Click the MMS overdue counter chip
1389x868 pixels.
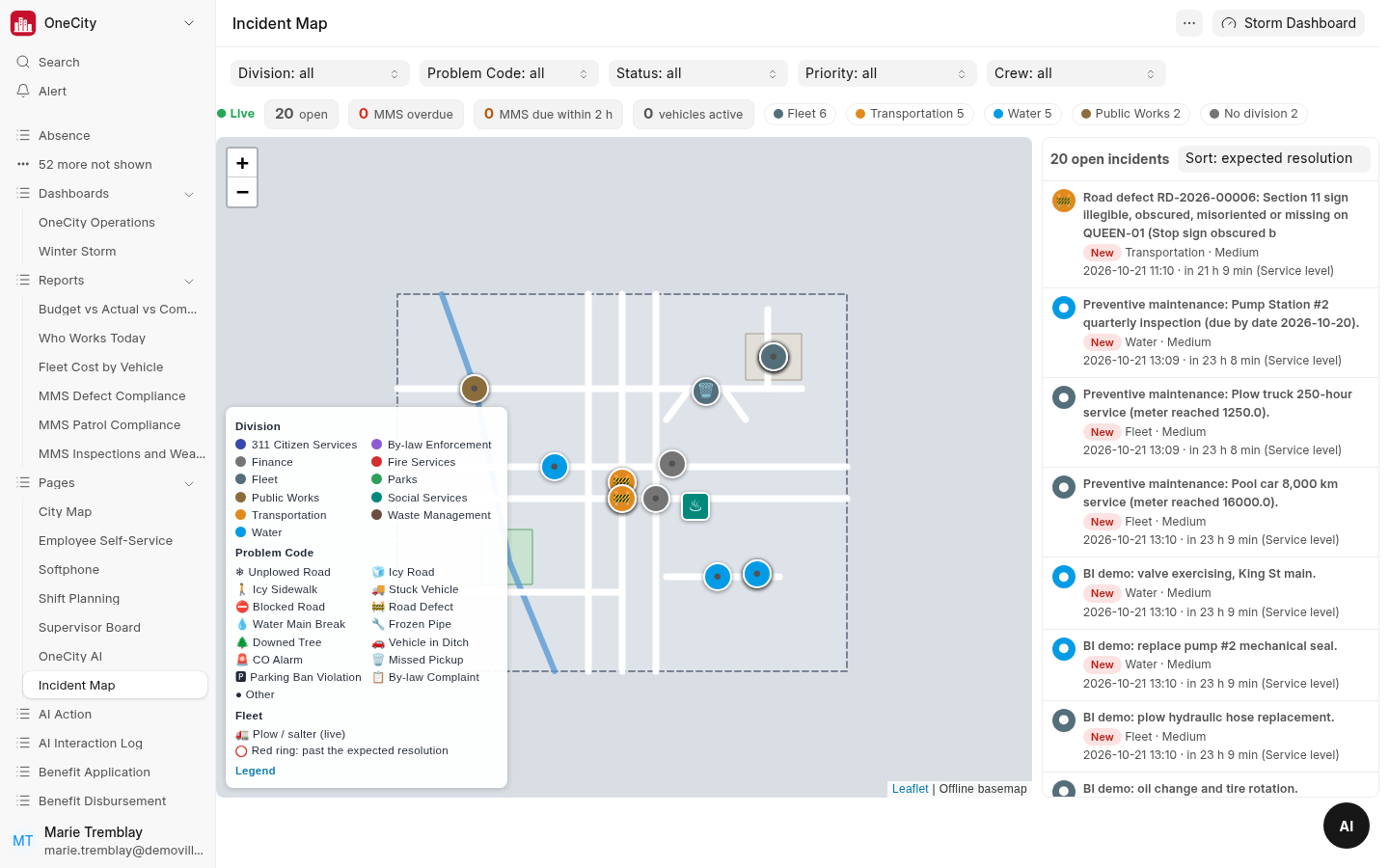tap(406, 114)
